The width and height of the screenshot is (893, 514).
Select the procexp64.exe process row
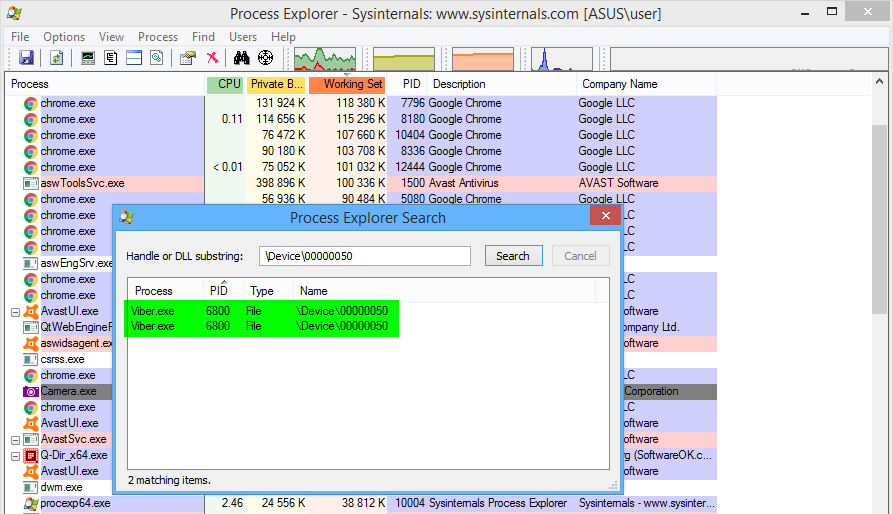(361, 503)
